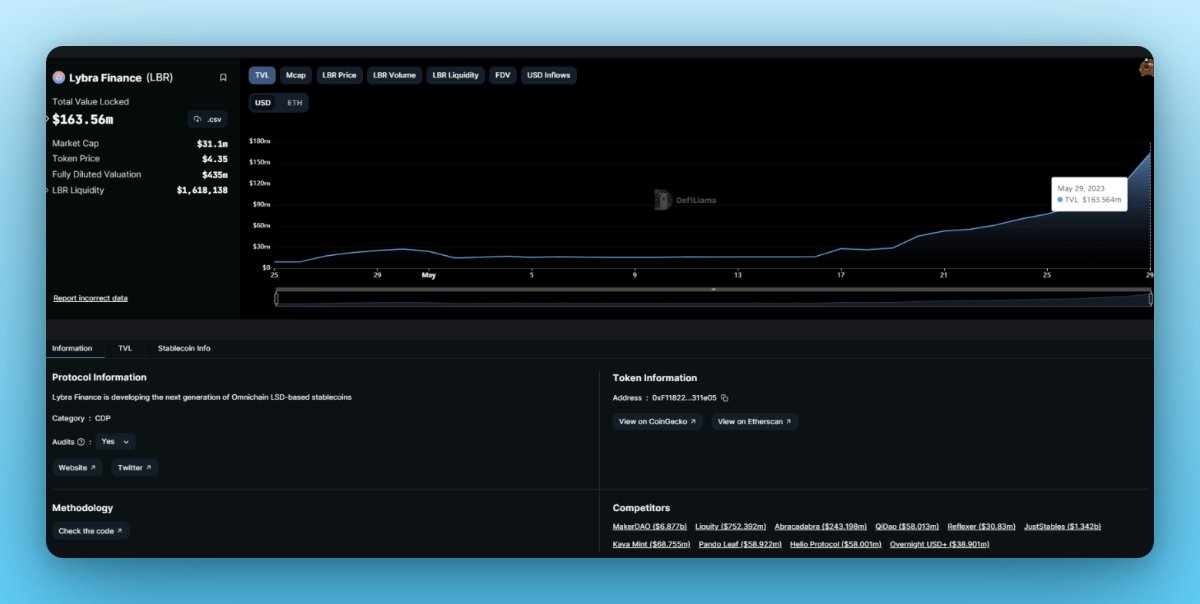Image resolution: width=1200 pixels, height=604 pixels.
Task: Open competitor JustStables link
Action: pyautogui.click(x=1063, y=526)
